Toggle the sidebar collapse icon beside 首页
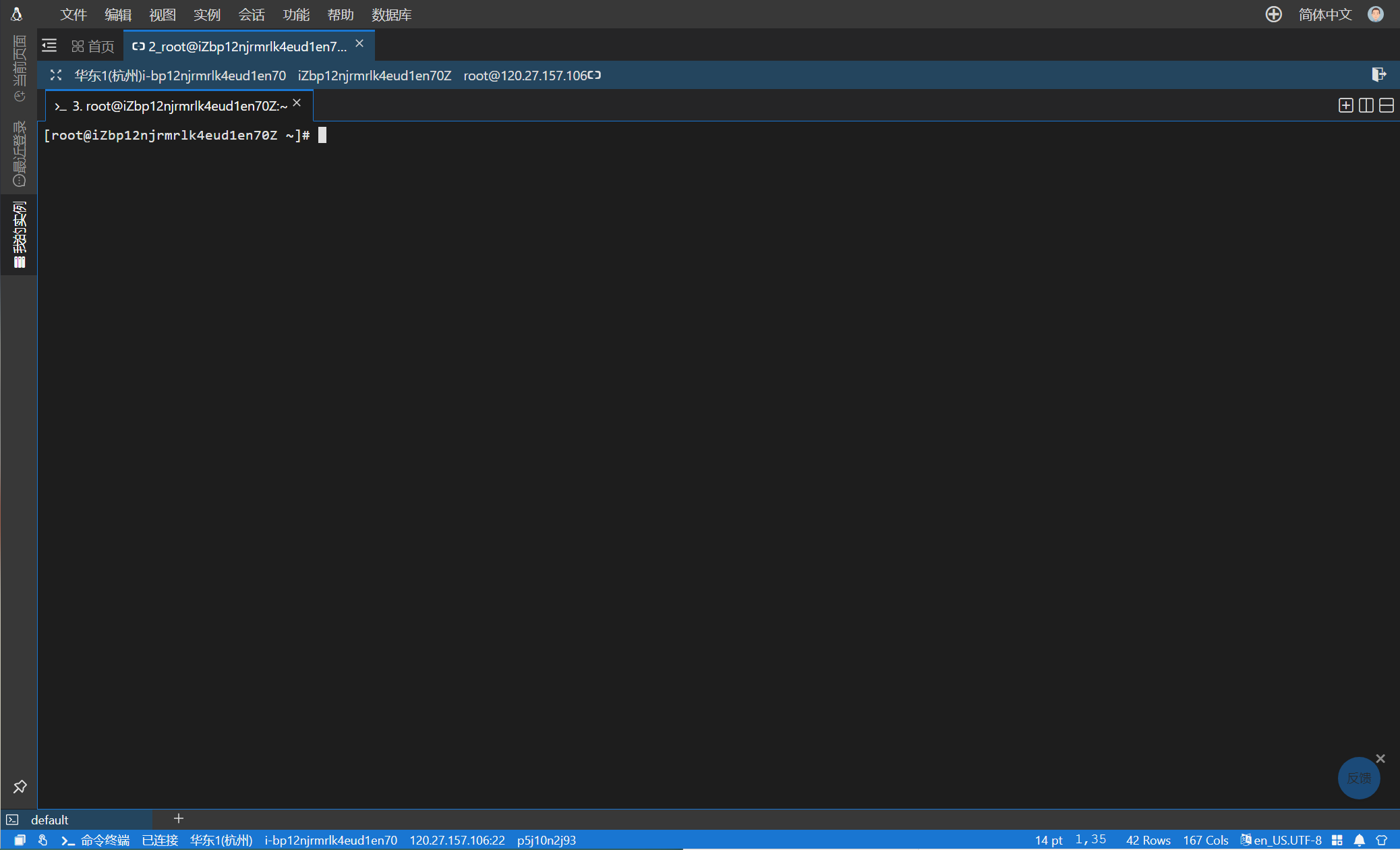 [49, 46]
